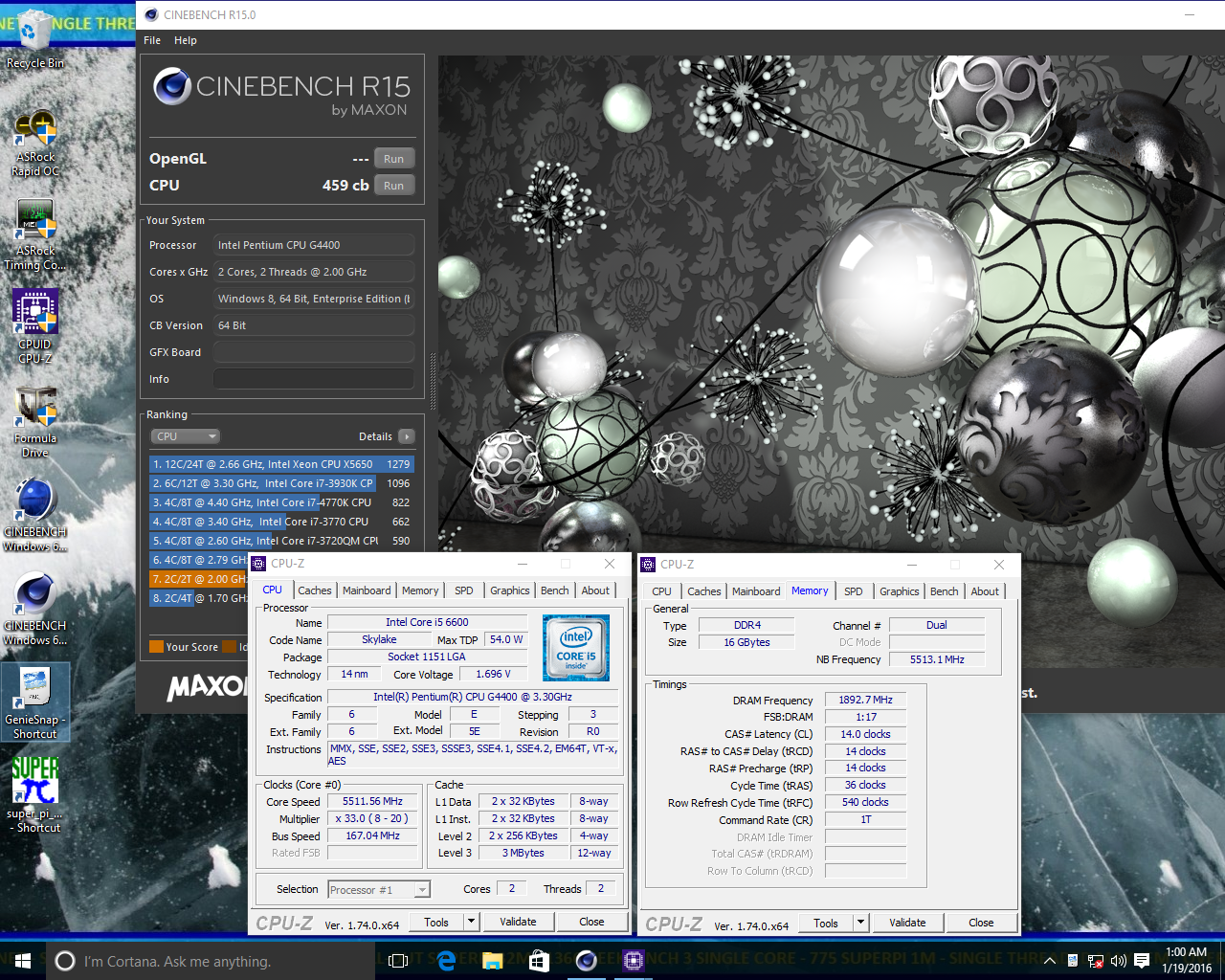
Task: Open the Processor #1 selection dropdown
Action: pyautogui.click(x=379, y=890)
